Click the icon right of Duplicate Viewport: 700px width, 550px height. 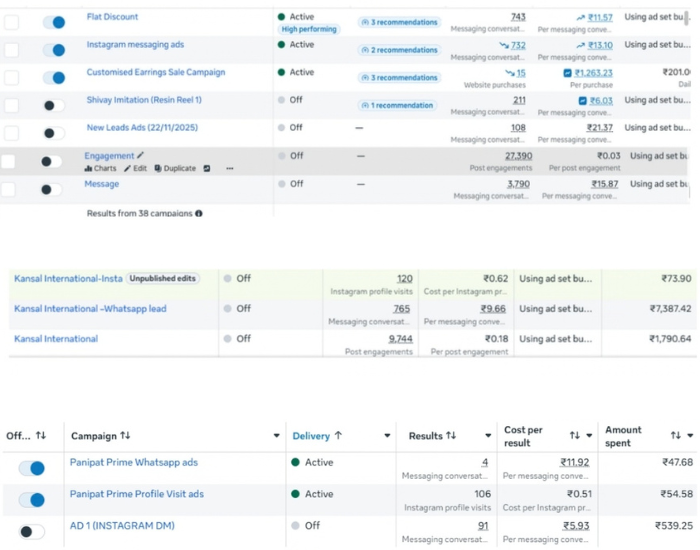point(207,168)
